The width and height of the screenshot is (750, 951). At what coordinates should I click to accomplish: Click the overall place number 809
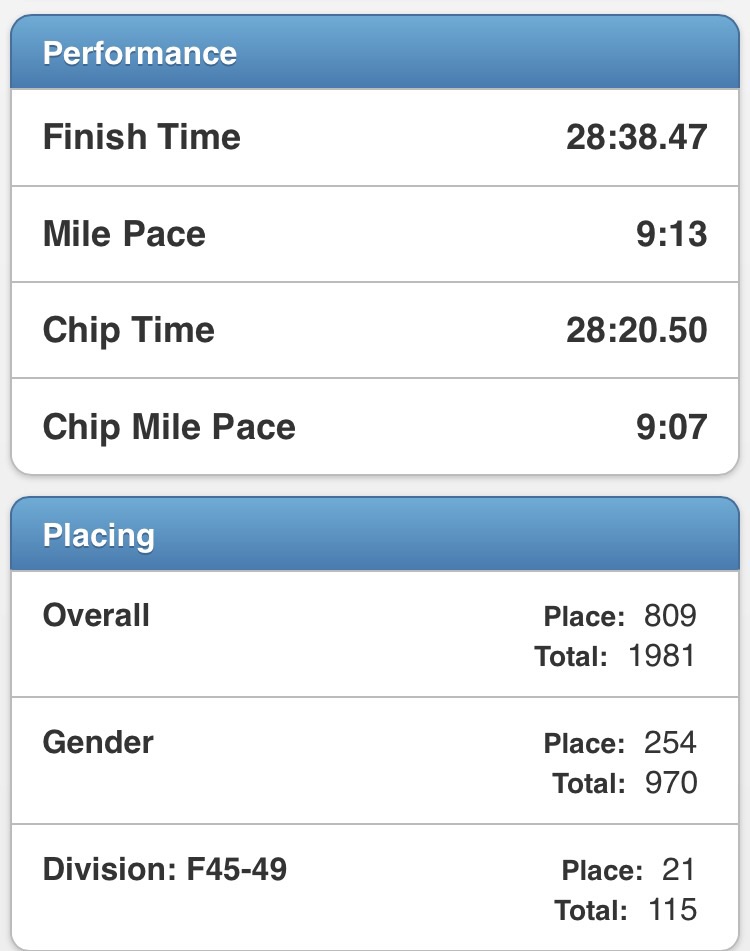pos(670,615)
